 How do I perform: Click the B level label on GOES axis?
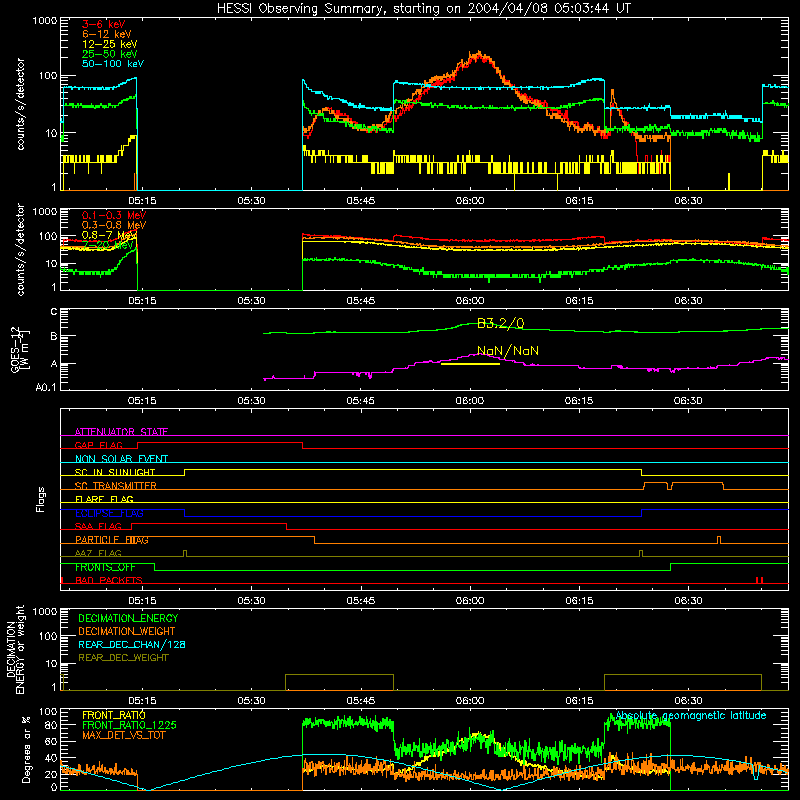coord(54,336)
